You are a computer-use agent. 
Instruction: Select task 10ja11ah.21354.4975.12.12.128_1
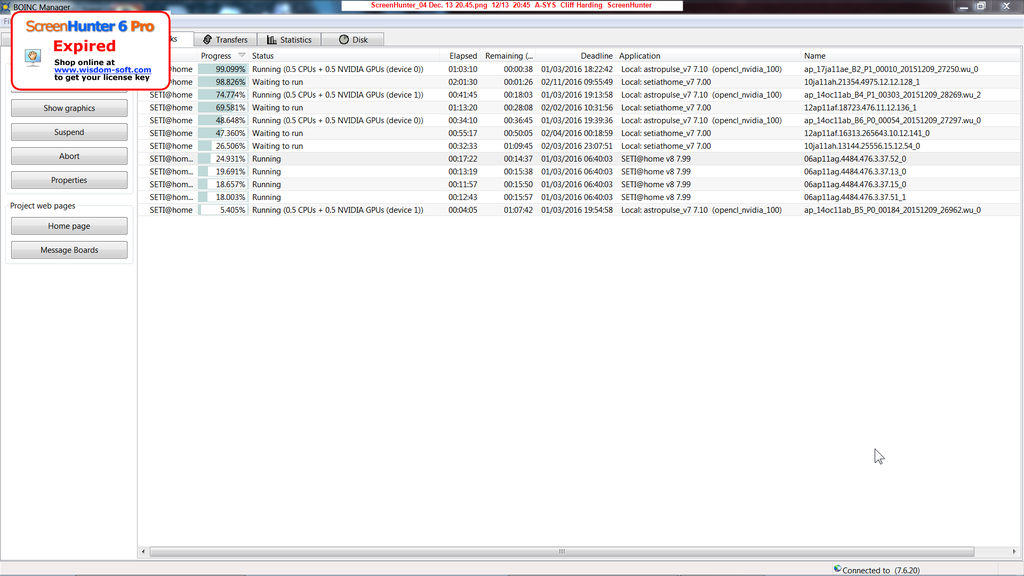(861, 82)
